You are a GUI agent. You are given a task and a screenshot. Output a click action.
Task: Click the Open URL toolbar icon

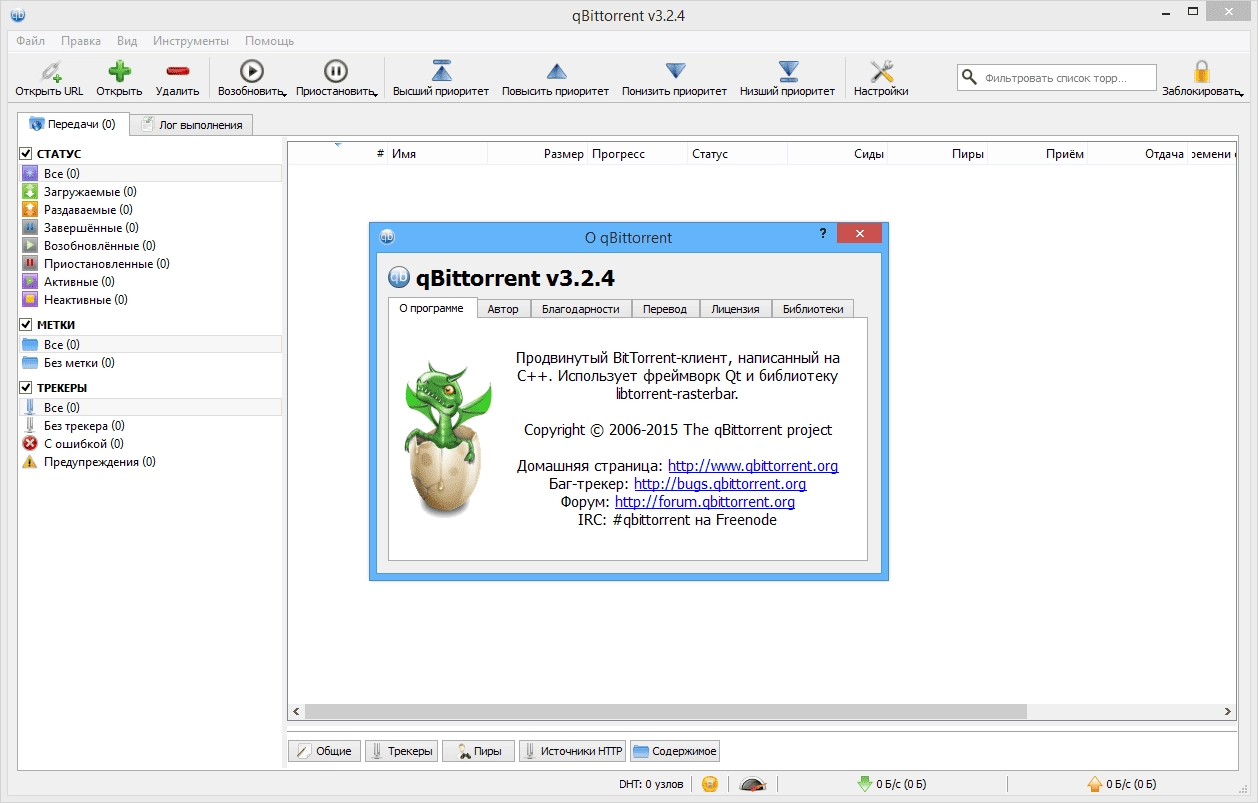coord(49,71)
